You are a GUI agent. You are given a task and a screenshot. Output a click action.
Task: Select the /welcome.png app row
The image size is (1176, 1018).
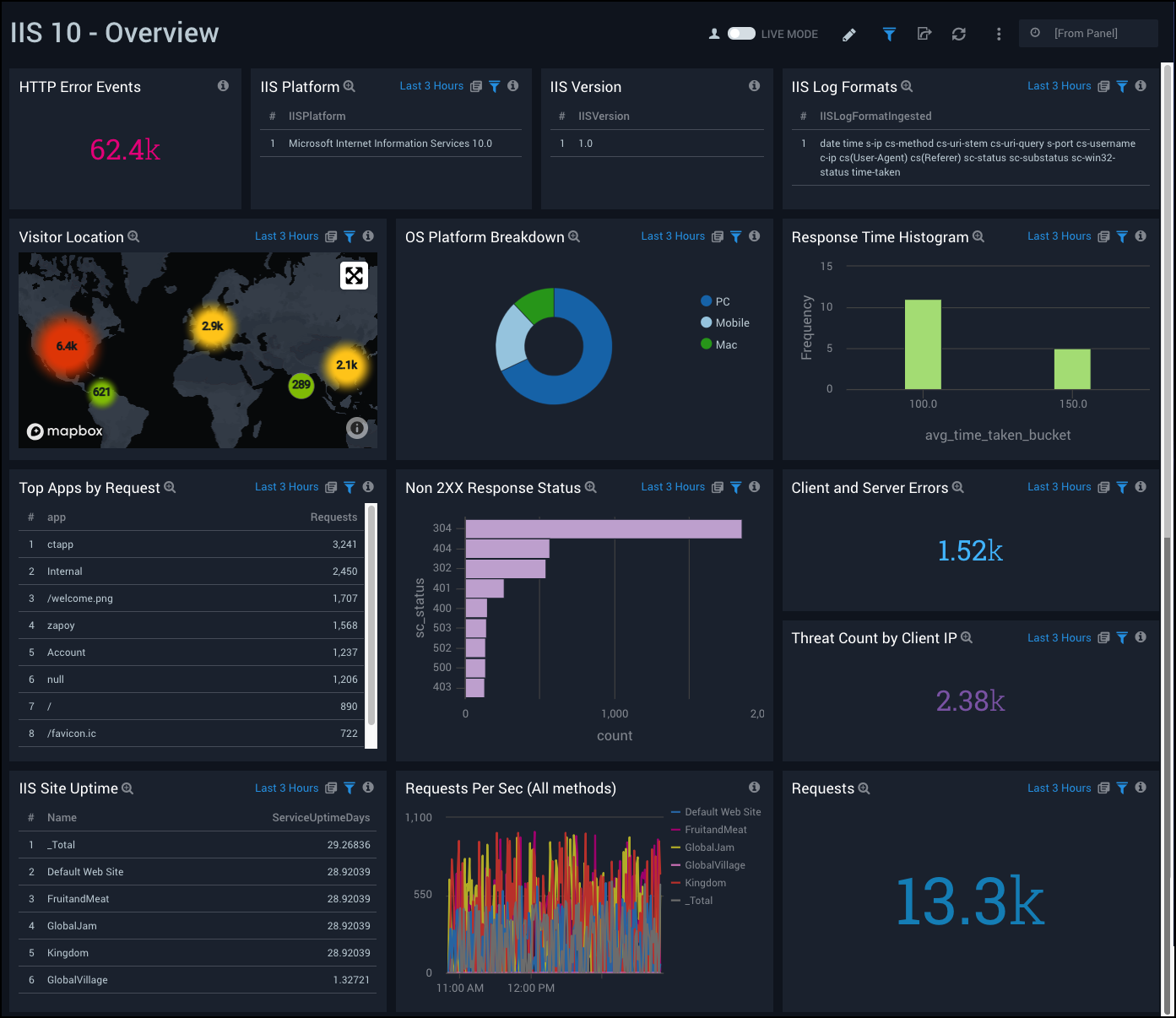pyautogui.click(x=192, y=598)
